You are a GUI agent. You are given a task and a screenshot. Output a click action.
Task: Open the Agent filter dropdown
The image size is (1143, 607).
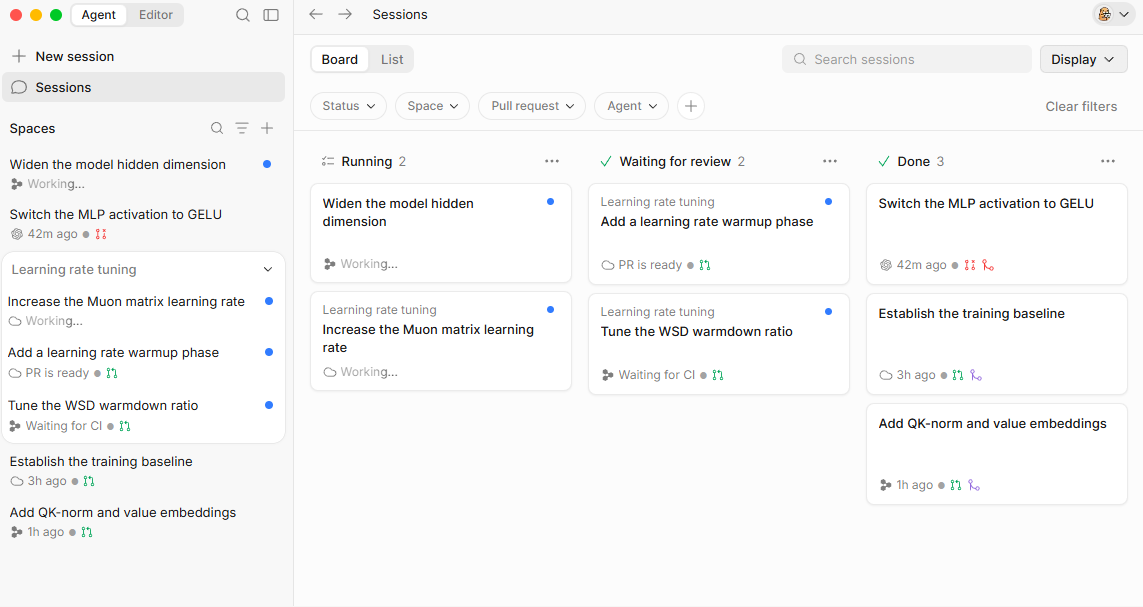[631, 106]
